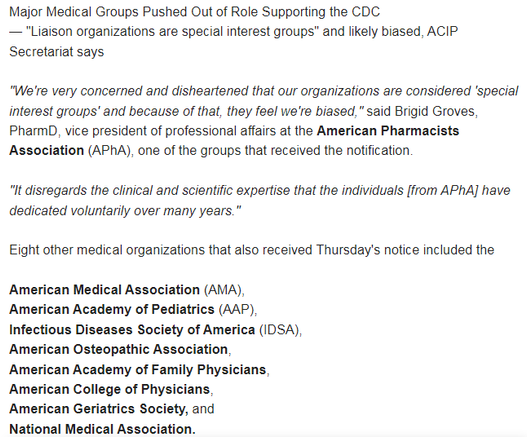
Task: Click the italic quote starting 'We're very concerned'
Action: (x=264, y=101)
